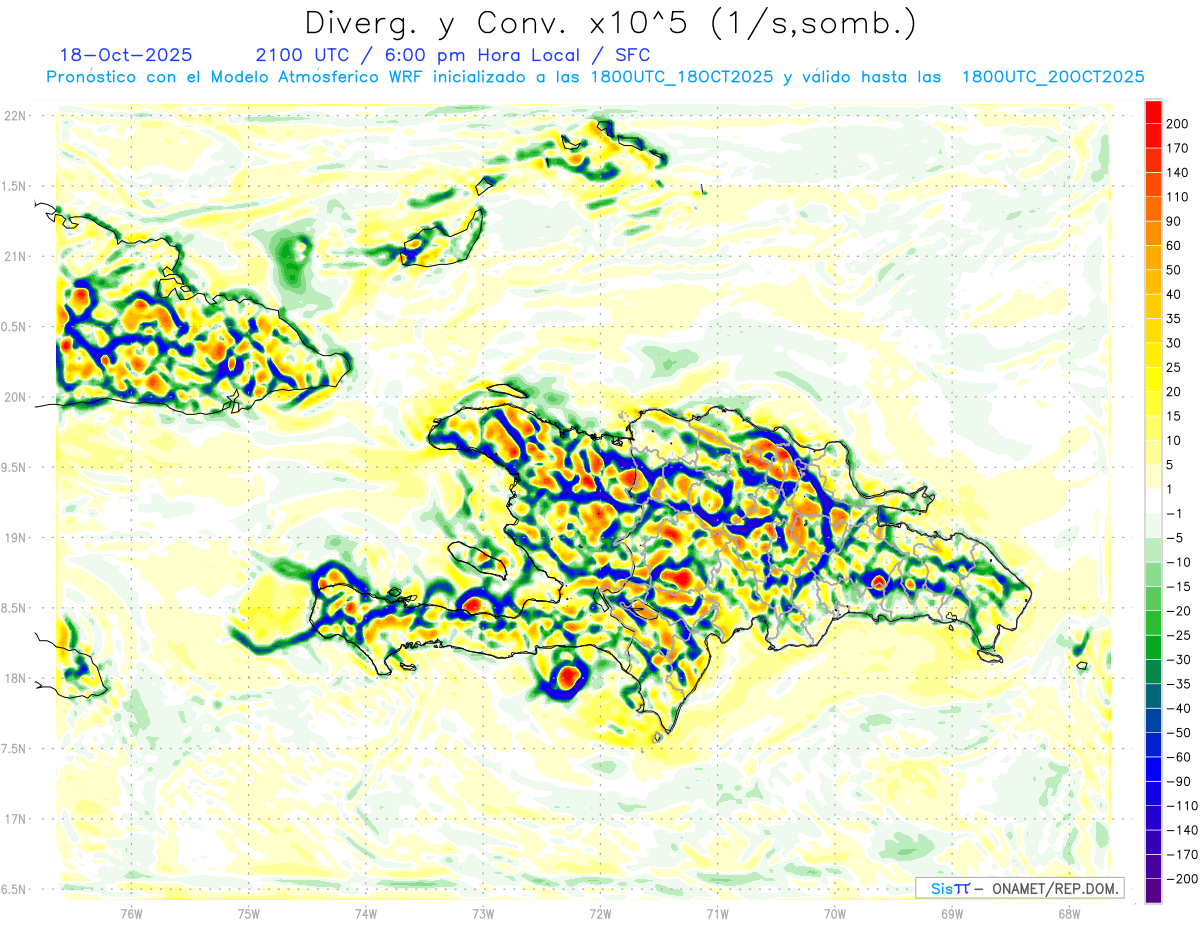Click the "71W" longitude label
Viewport: 1200px width, 927px height.
click(717, 914)
